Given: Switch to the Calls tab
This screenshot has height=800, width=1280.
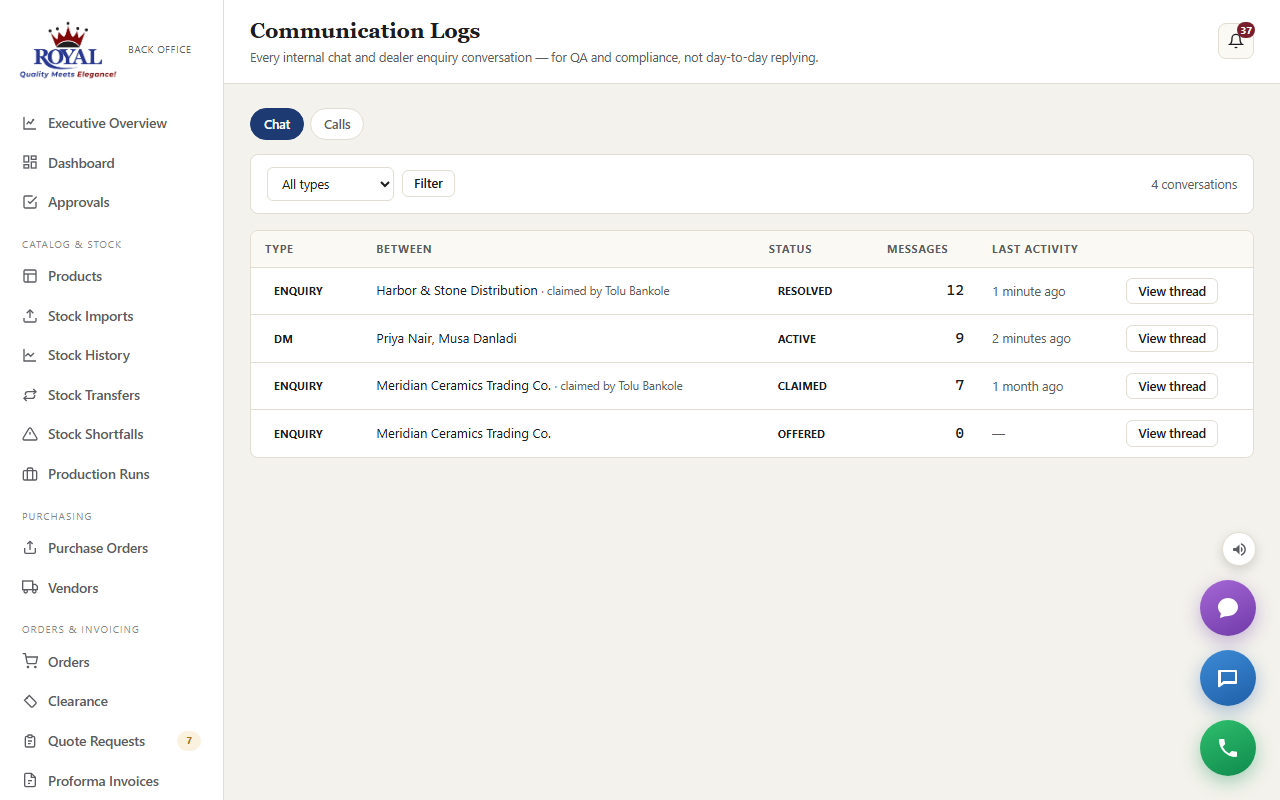Looking at the screenshot, I should (337, 124).
